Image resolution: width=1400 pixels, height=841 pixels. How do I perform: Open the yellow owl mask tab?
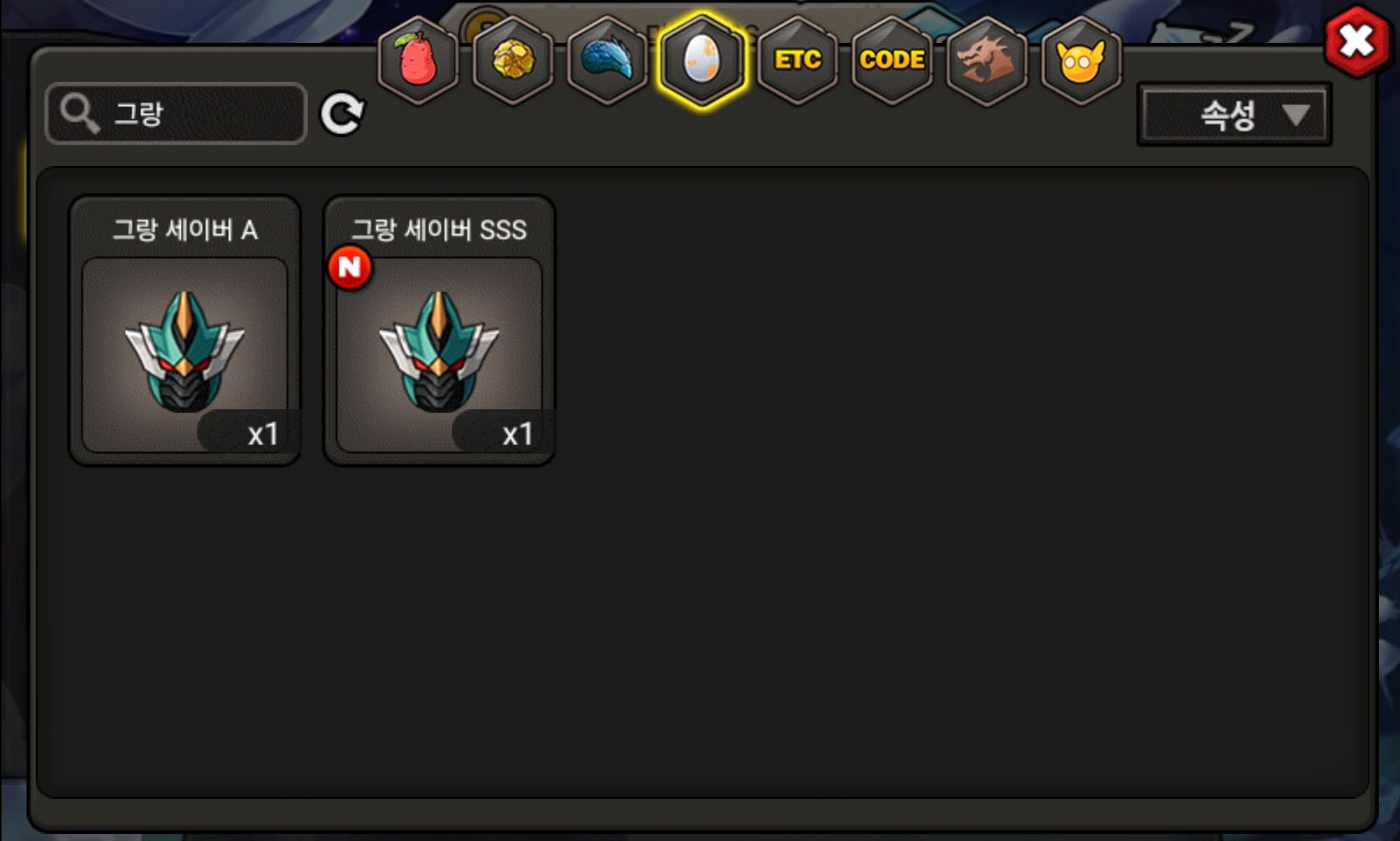pyautogui.click(x=1081, y=60)
